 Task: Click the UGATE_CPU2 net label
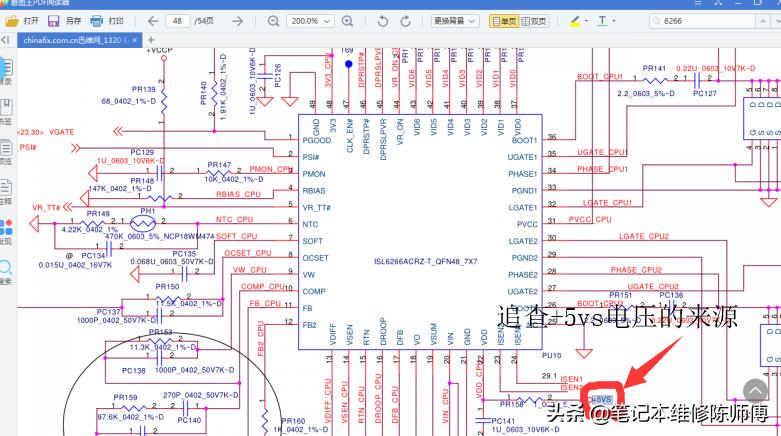click(x=653, y=287)
